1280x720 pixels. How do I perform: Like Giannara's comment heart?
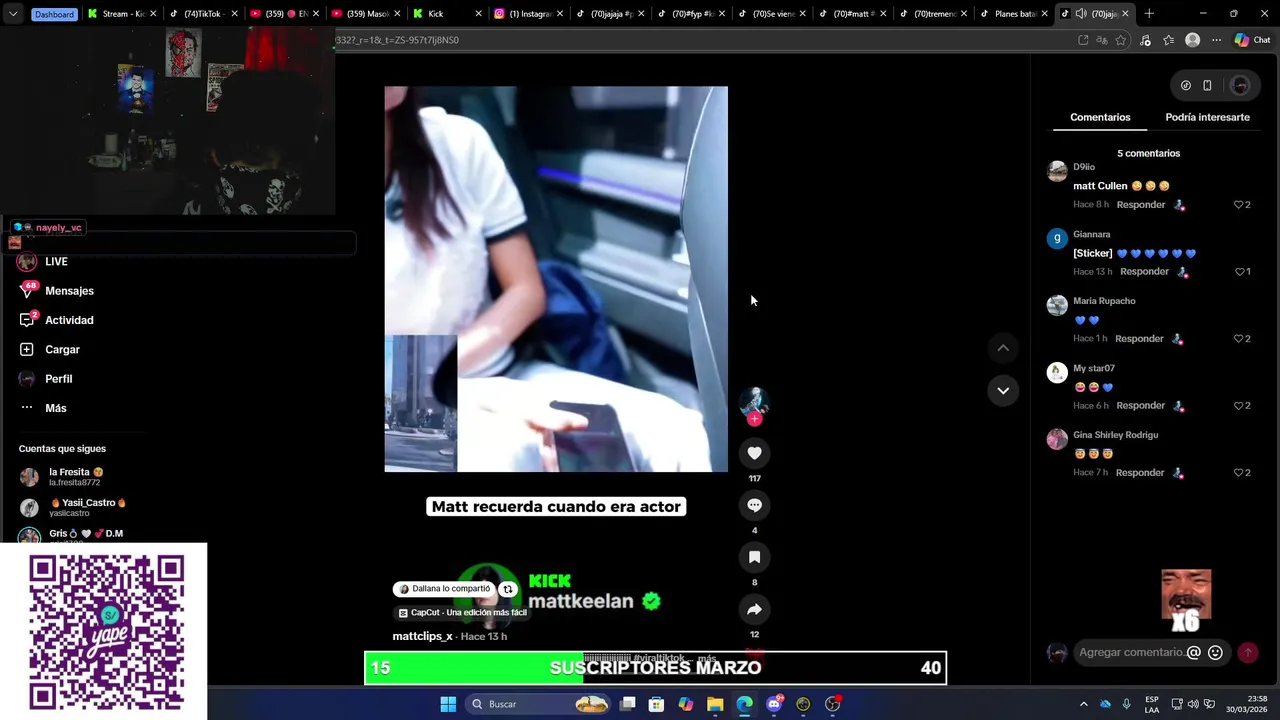[1239, 272]
